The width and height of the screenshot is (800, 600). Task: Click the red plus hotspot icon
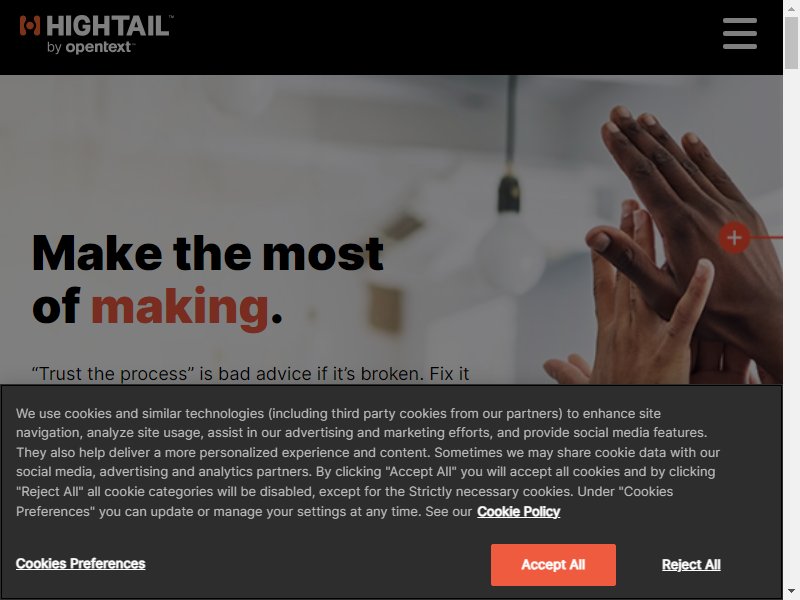[x=734, y=237]
